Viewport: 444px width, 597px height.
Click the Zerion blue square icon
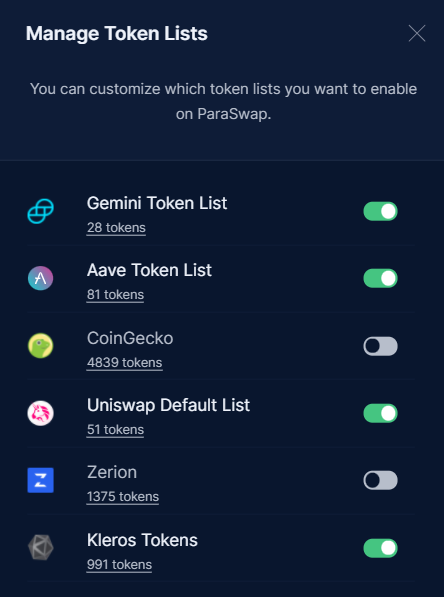click(40, 480)
